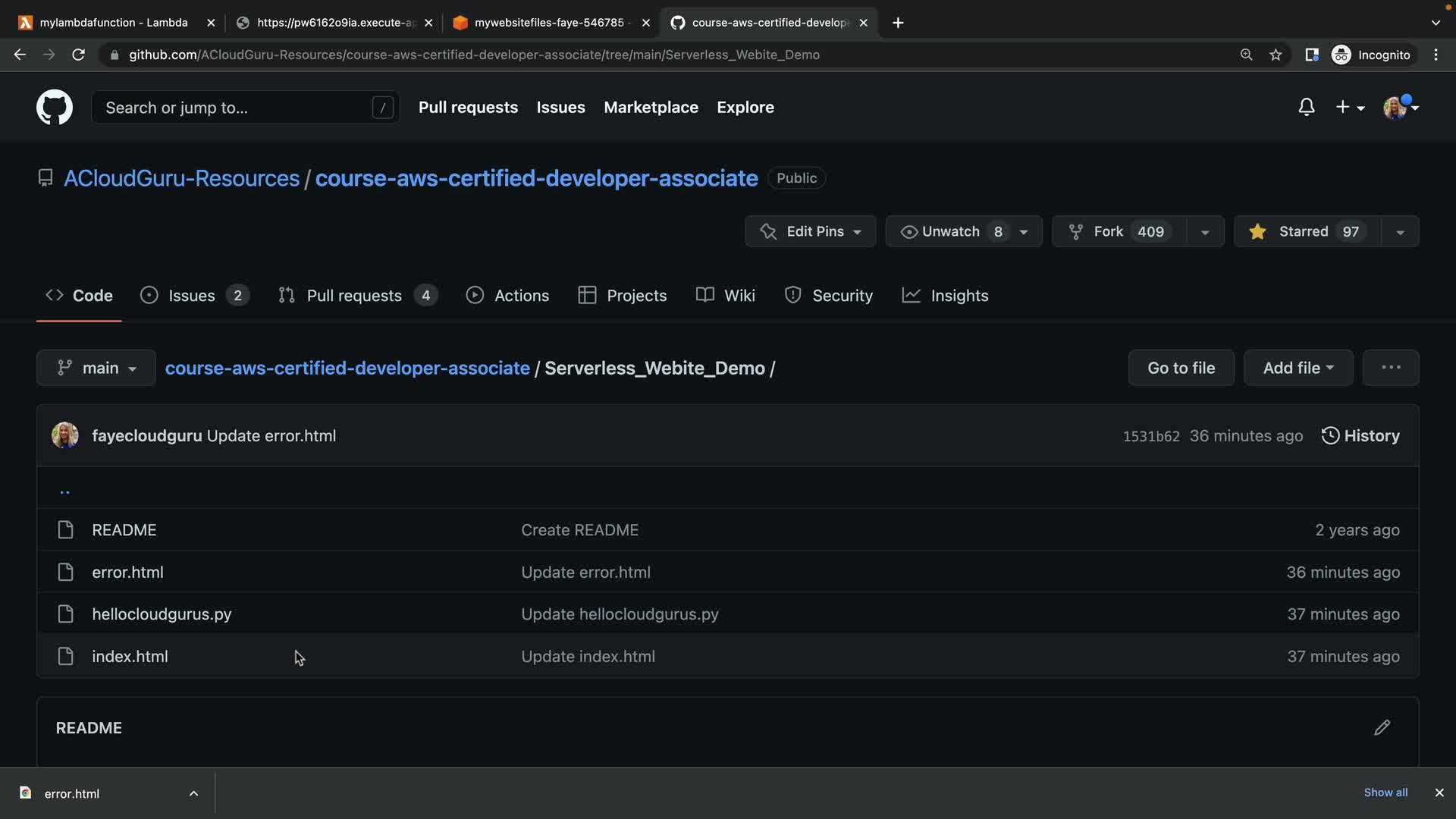
Task: Expand the main branch dropdown
Action: coord(96,368)
